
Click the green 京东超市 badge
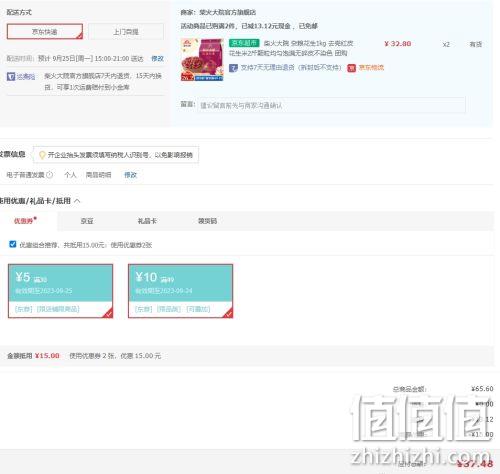244,43
